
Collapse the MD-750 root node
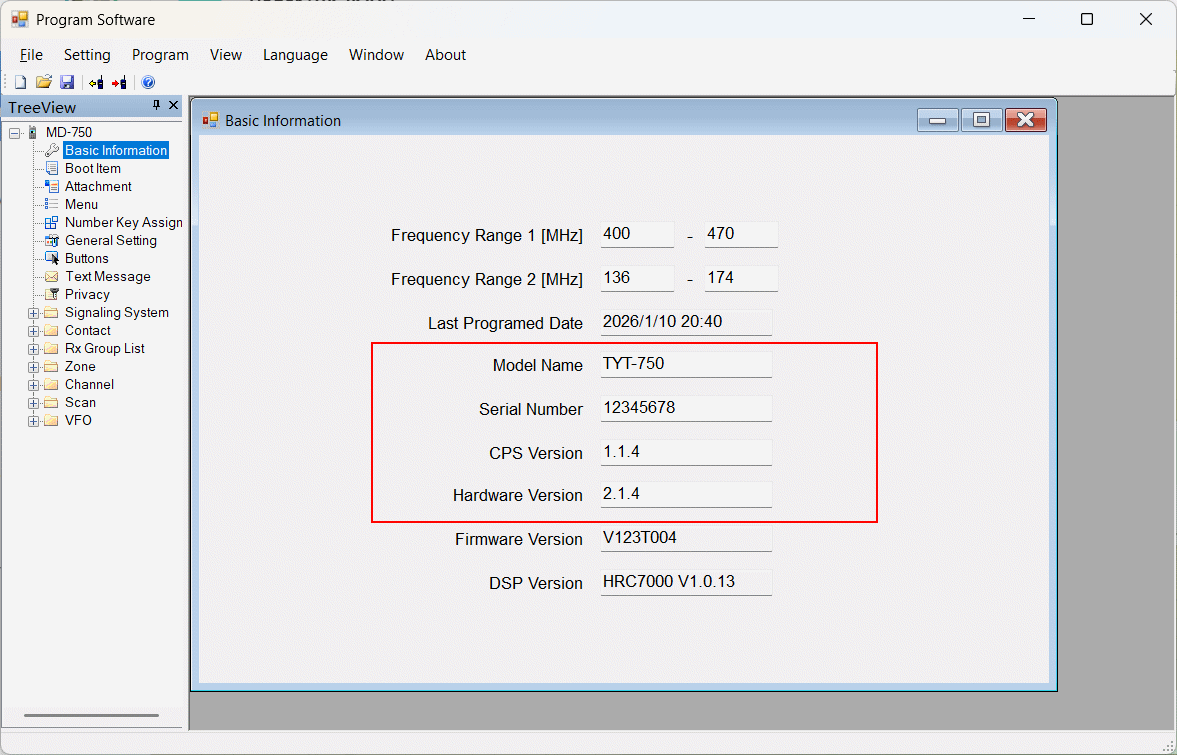pos(15,133)
